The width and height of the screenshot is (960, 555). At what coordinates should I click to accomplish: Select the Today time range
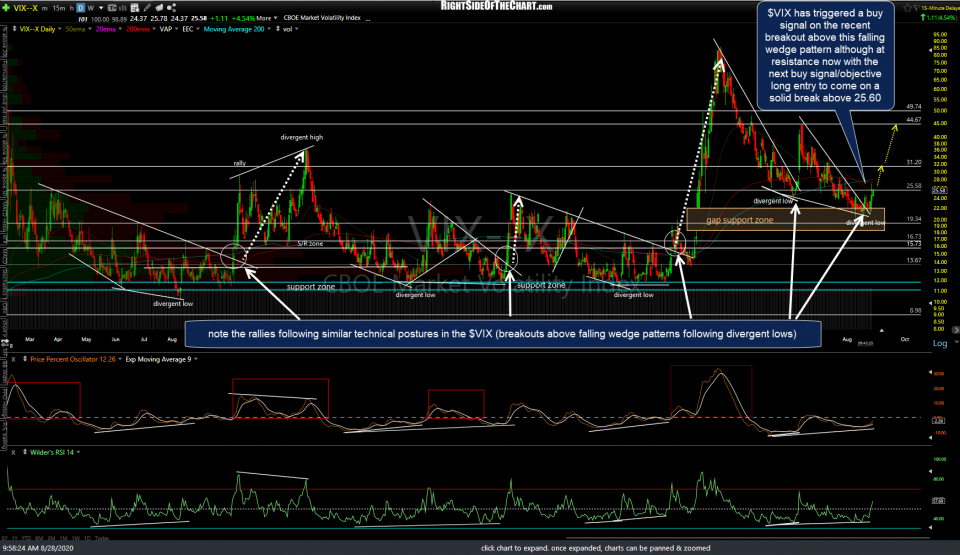click(x=102, y=538)
